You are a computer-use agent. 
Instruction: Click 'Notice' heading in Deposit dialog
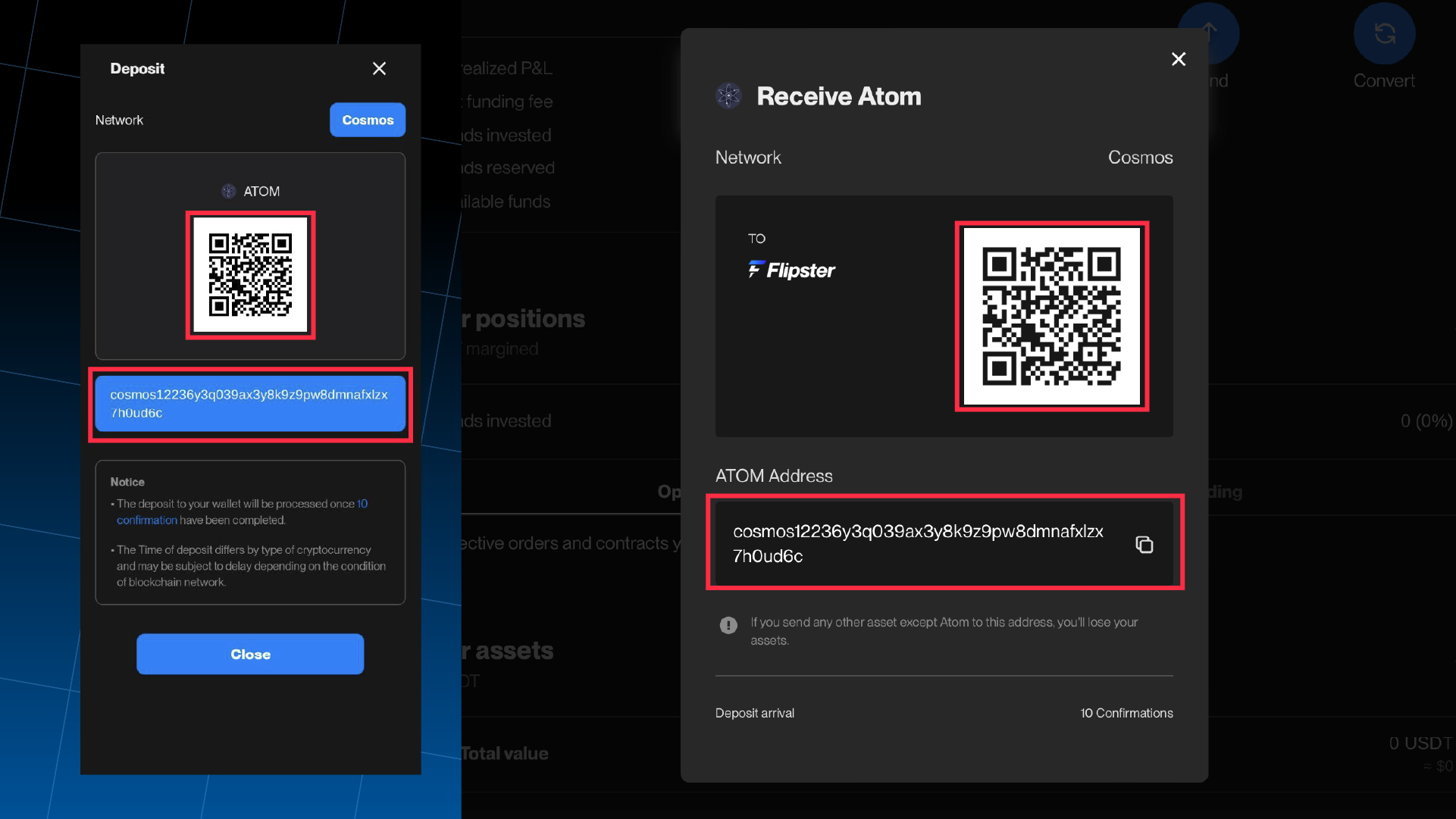click(127, 482)
